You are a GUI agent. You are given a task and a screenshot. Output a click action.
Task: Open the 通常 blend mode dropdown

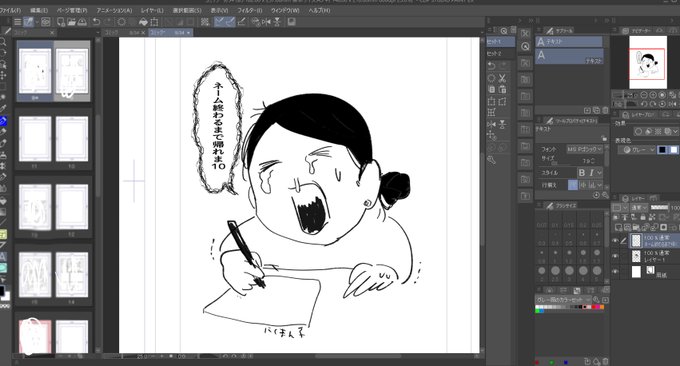[x=639, y=208]
